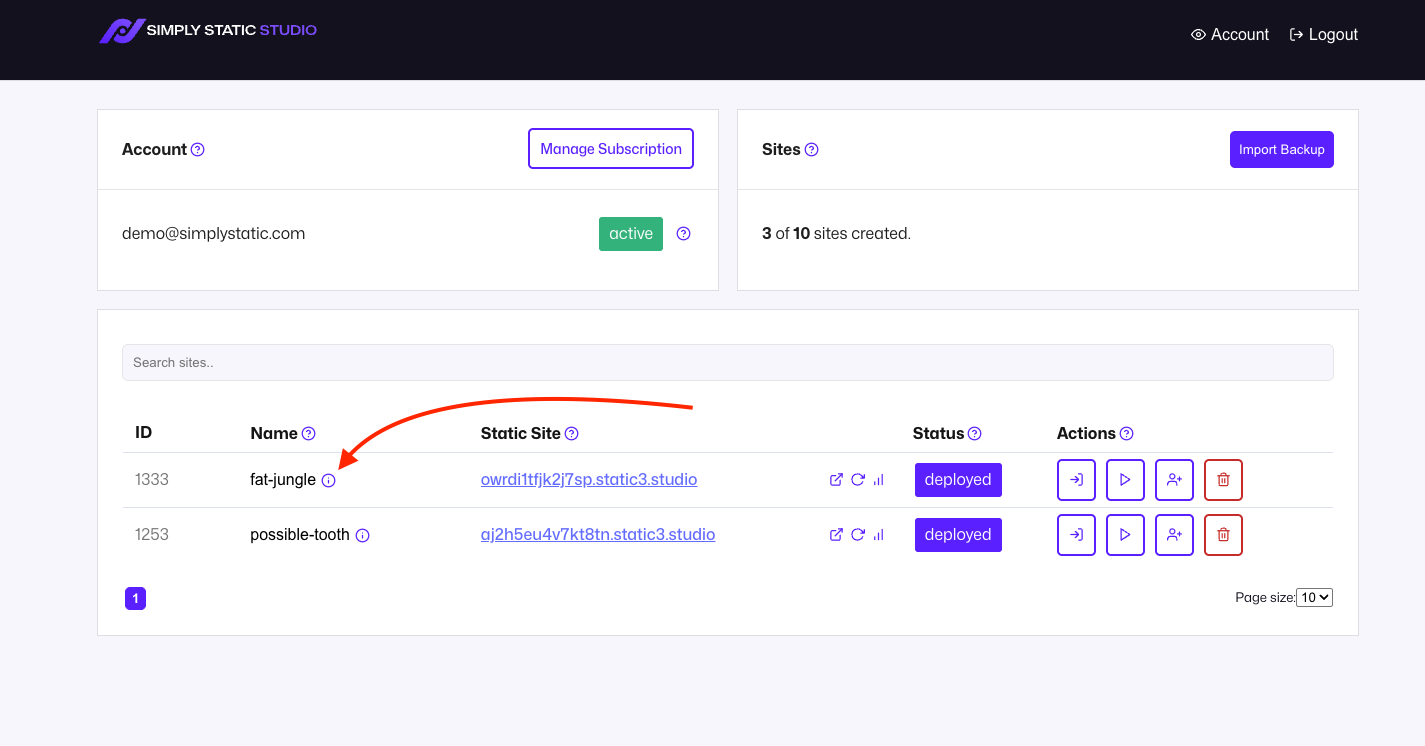The height and width of the screenshot is (746, 1425).
Task: Click help icon next to Actions column
Action: (x=1127, y=434)
